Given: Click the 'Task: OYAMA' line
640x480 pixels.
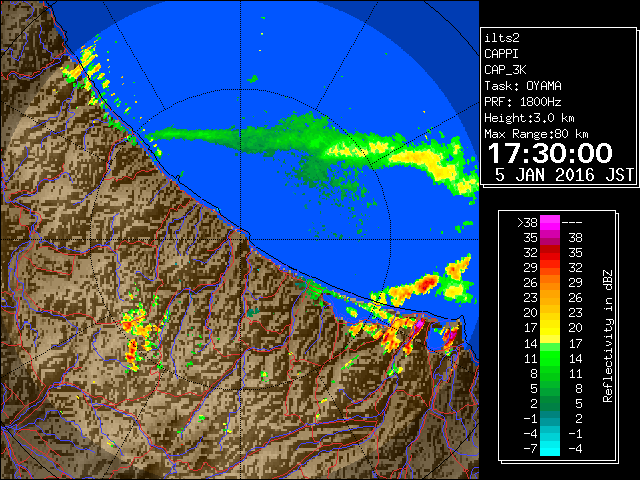Looking at the screenshot, I should [x=523, y=86].
